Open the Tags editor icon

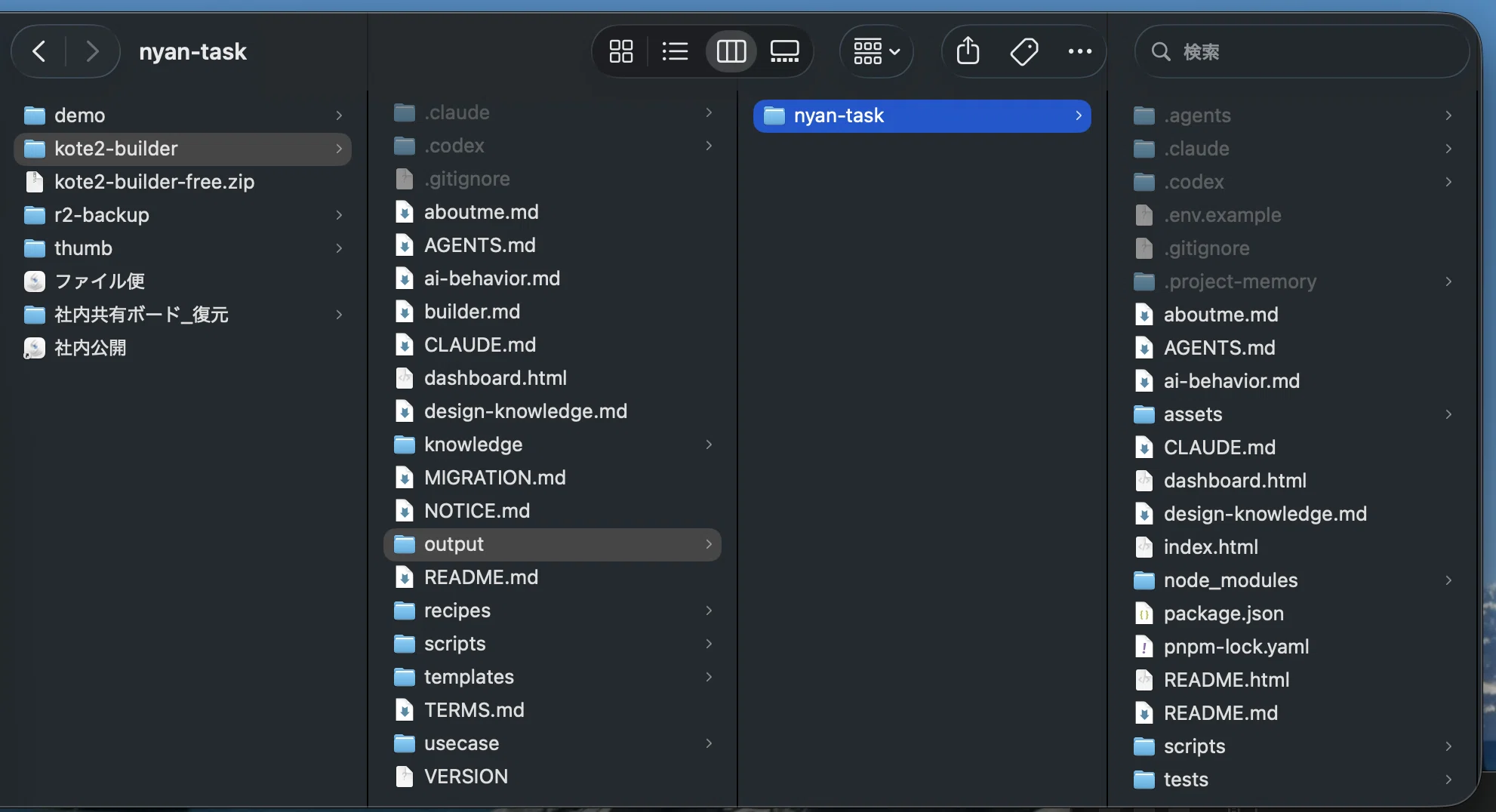point(1024,51)
